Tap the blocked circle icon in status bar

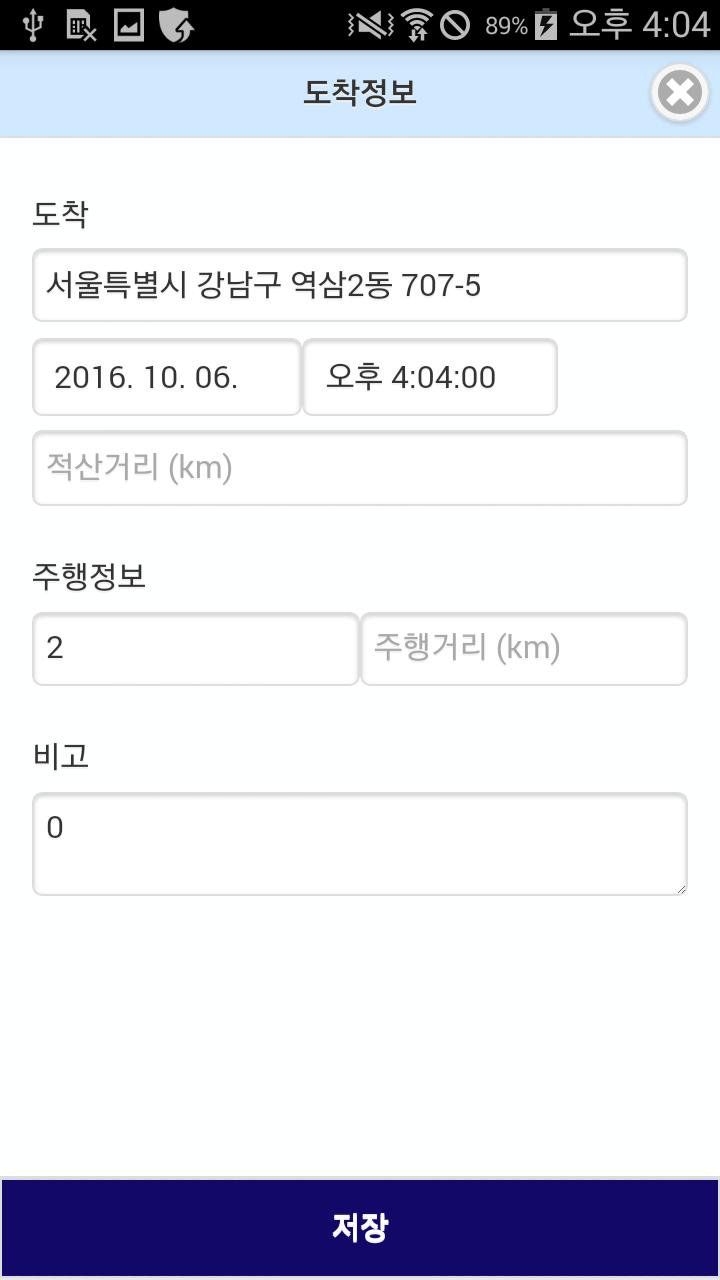click(455, 25)
